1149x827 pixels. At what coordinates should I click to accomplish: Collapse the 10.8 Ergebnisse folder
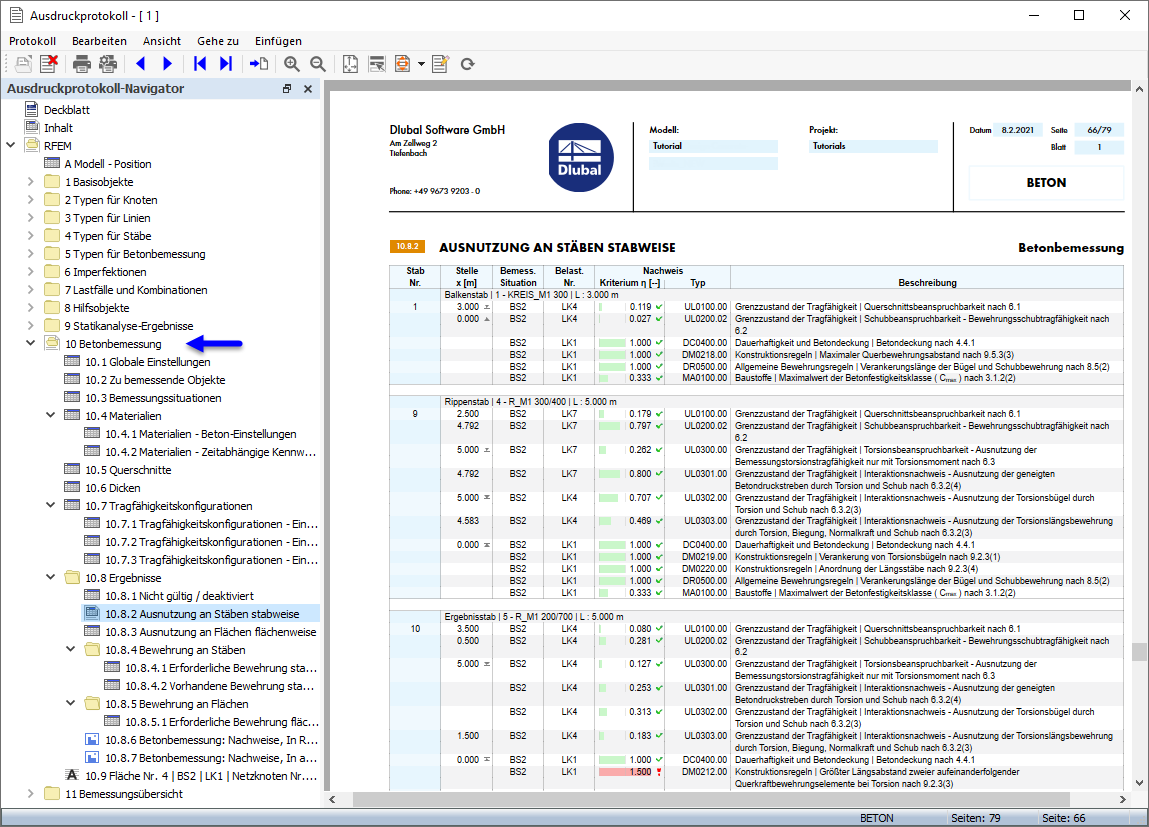51,577
